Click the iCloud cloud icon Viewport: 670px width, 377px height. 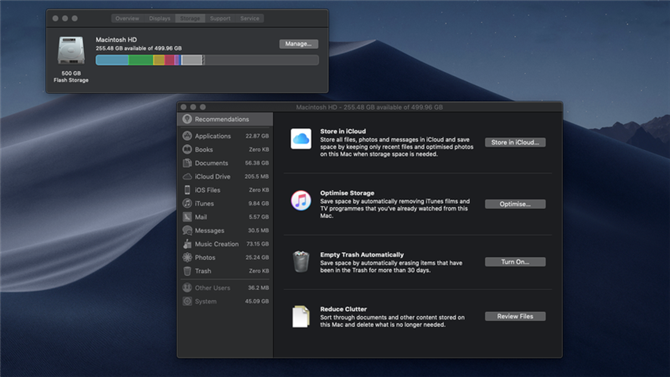pos(301,139)
